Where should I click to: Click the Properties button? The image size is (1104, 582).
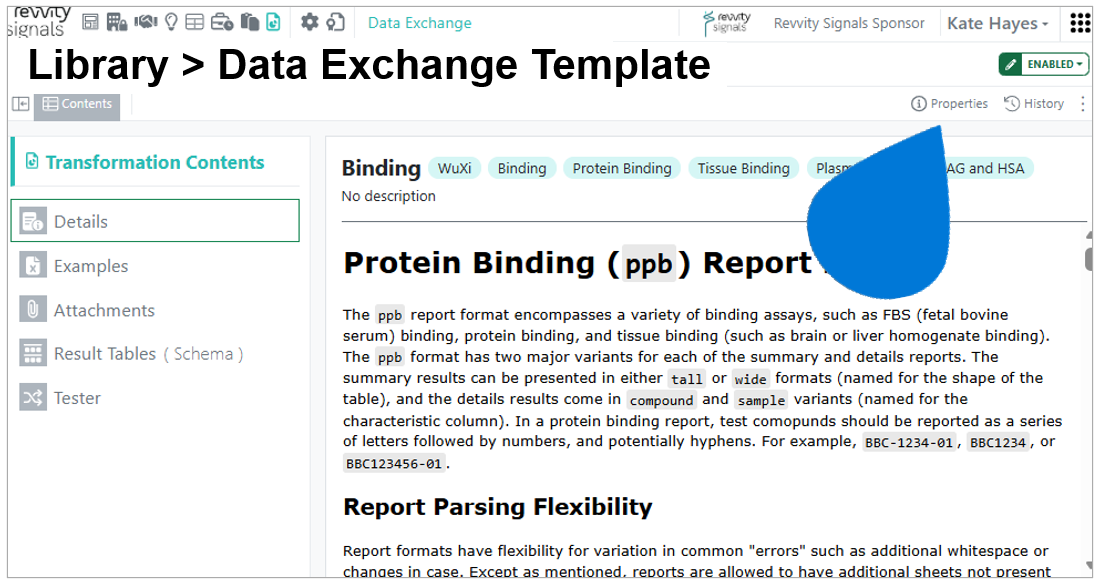pyautogui.click(x=949, y=104)
